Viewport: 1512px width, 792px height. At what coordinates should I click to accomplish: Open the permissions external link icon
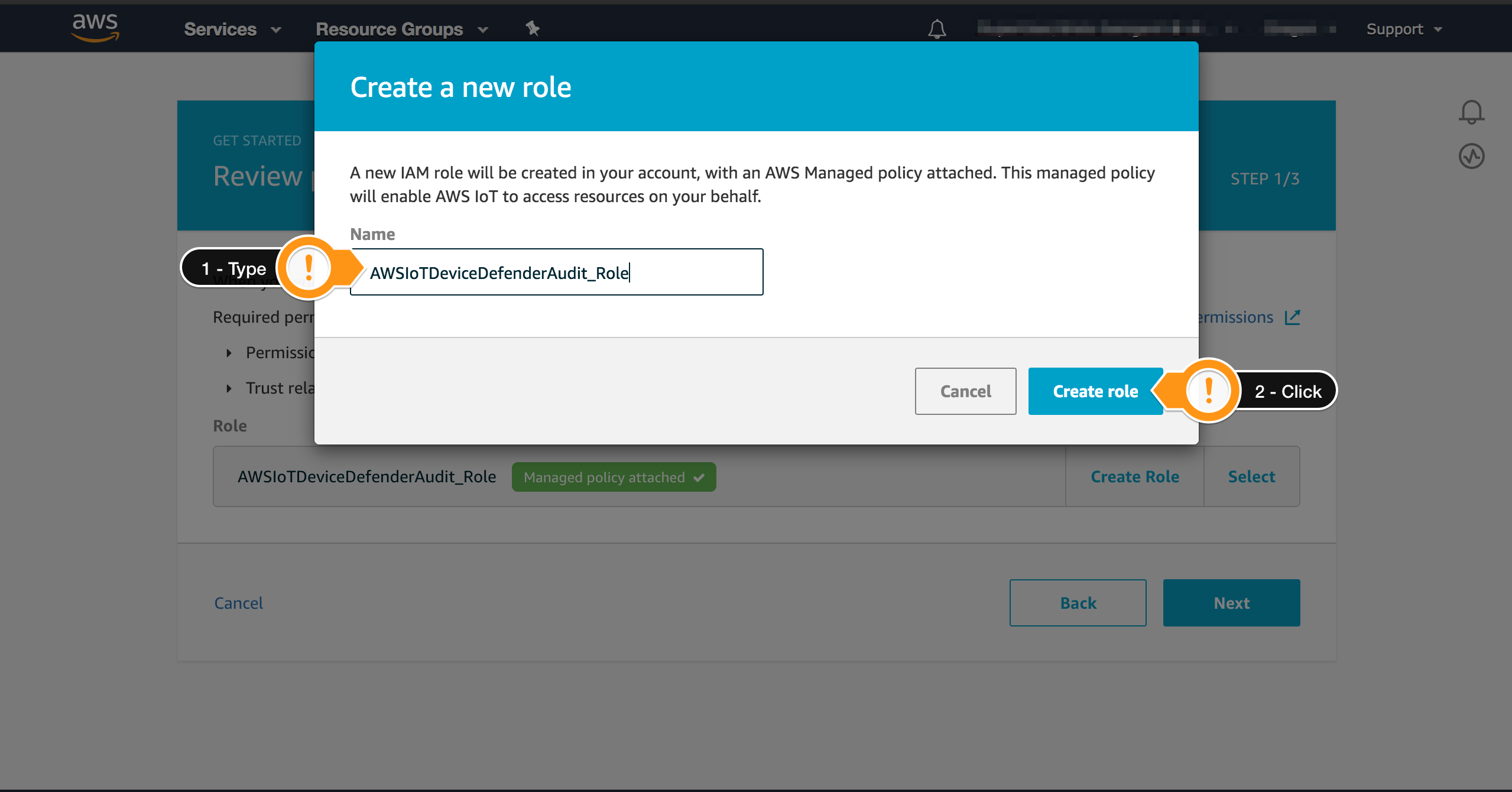click(1292, 317)
